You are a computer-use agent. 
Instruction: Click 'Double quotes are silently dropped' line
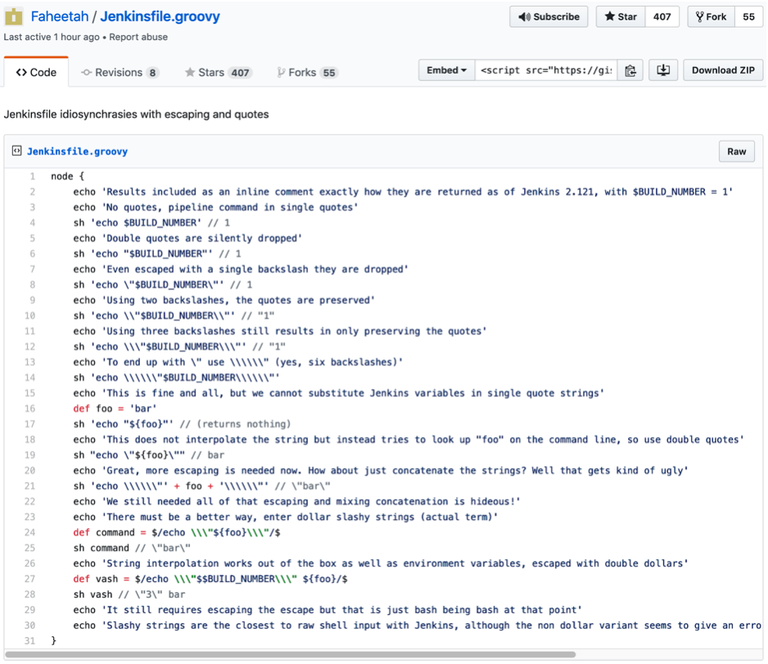tap(188, 238)
